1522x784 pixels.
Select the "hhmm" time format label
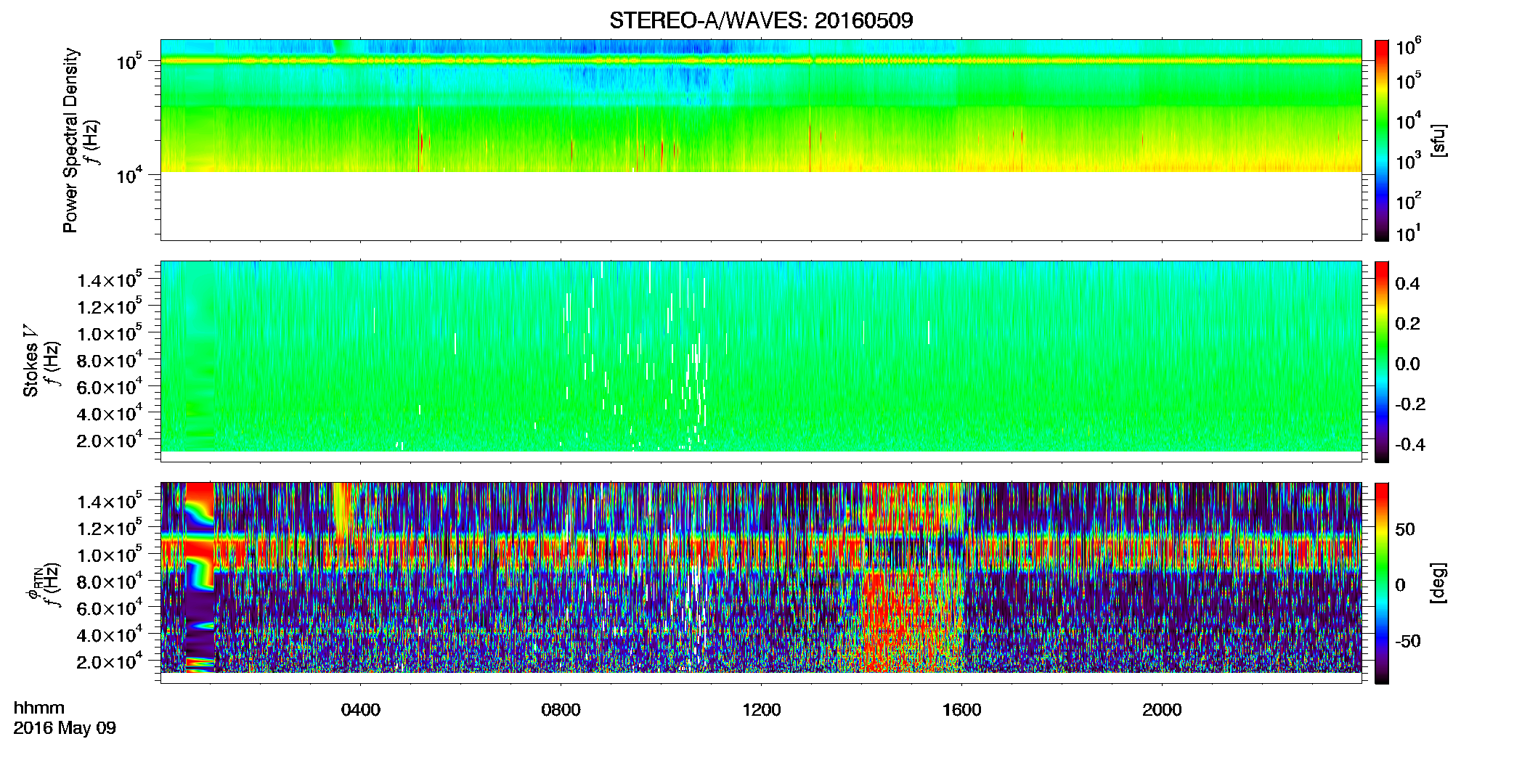(39, 709)
